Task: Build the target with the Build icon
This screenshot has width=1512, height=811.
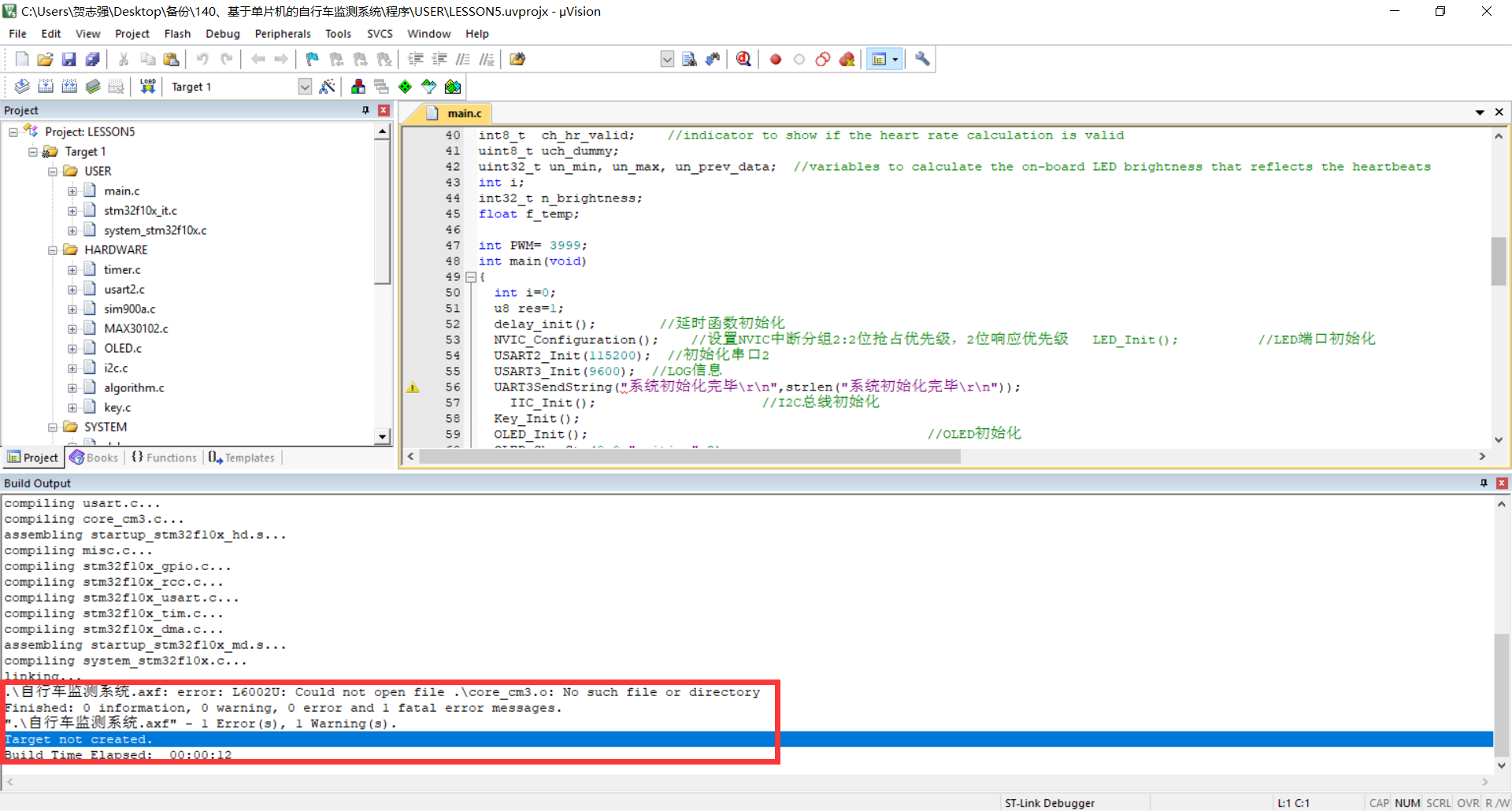Action: click(x=46, y=87)
